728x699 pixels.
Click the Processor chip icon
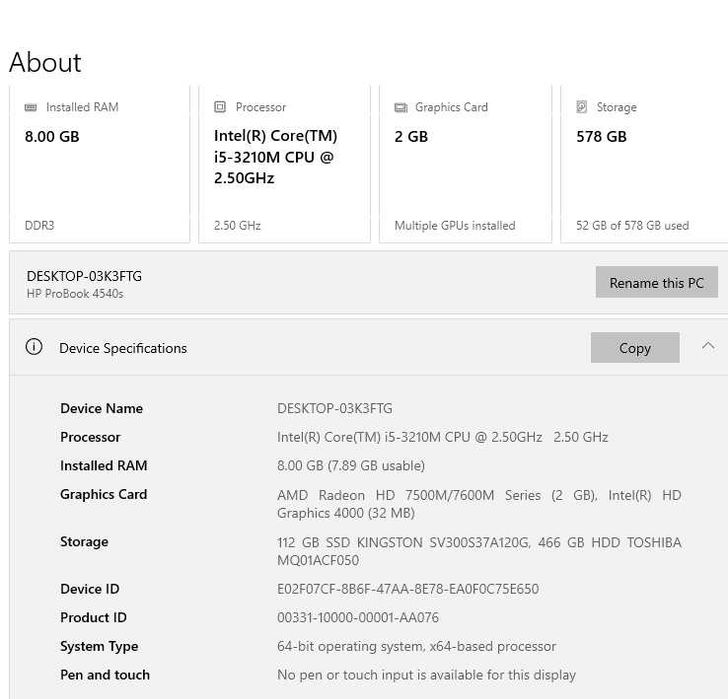(220, 107)
